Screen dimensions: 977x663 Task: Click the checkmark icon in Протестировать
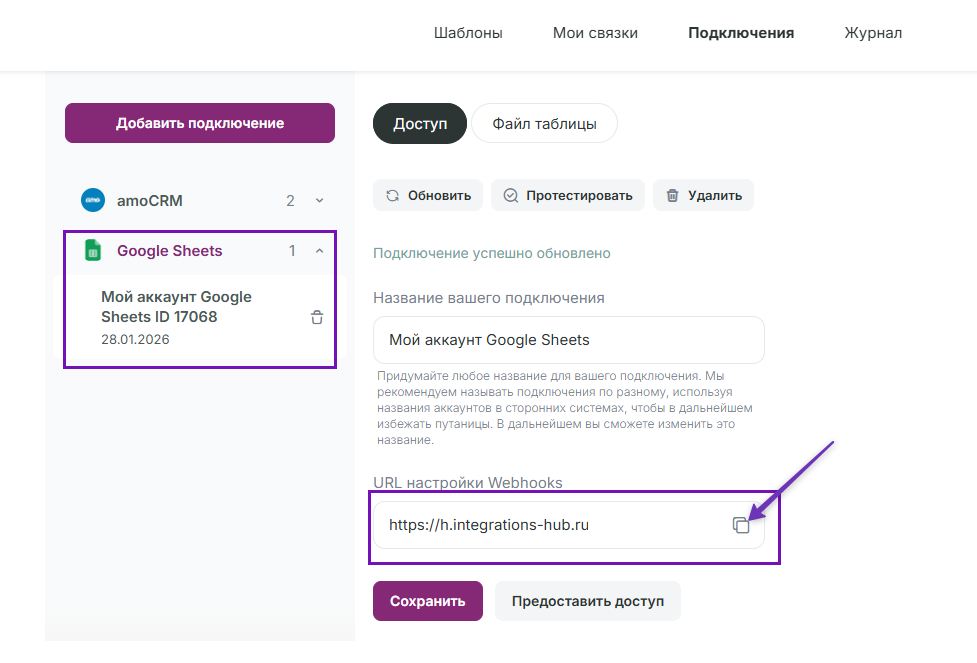[511, 196]
